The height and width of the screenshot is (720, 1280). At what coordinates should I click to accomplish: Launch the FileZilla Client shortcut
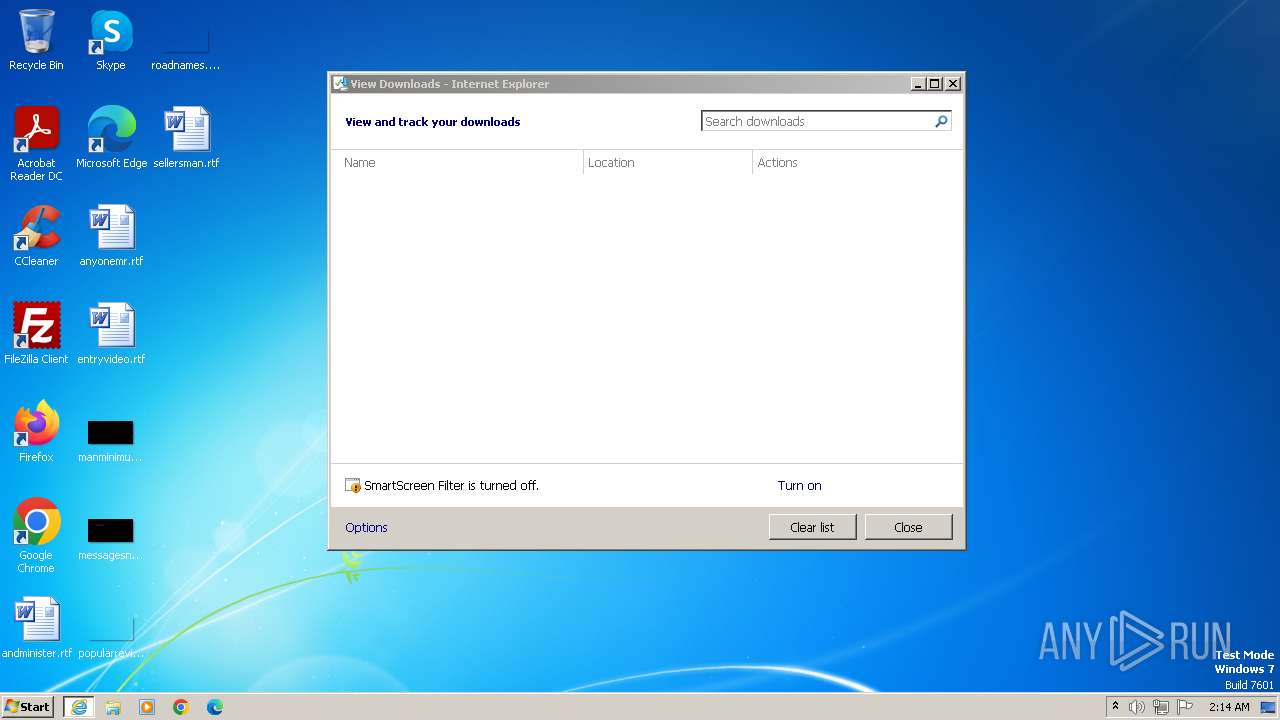(36, 334)
